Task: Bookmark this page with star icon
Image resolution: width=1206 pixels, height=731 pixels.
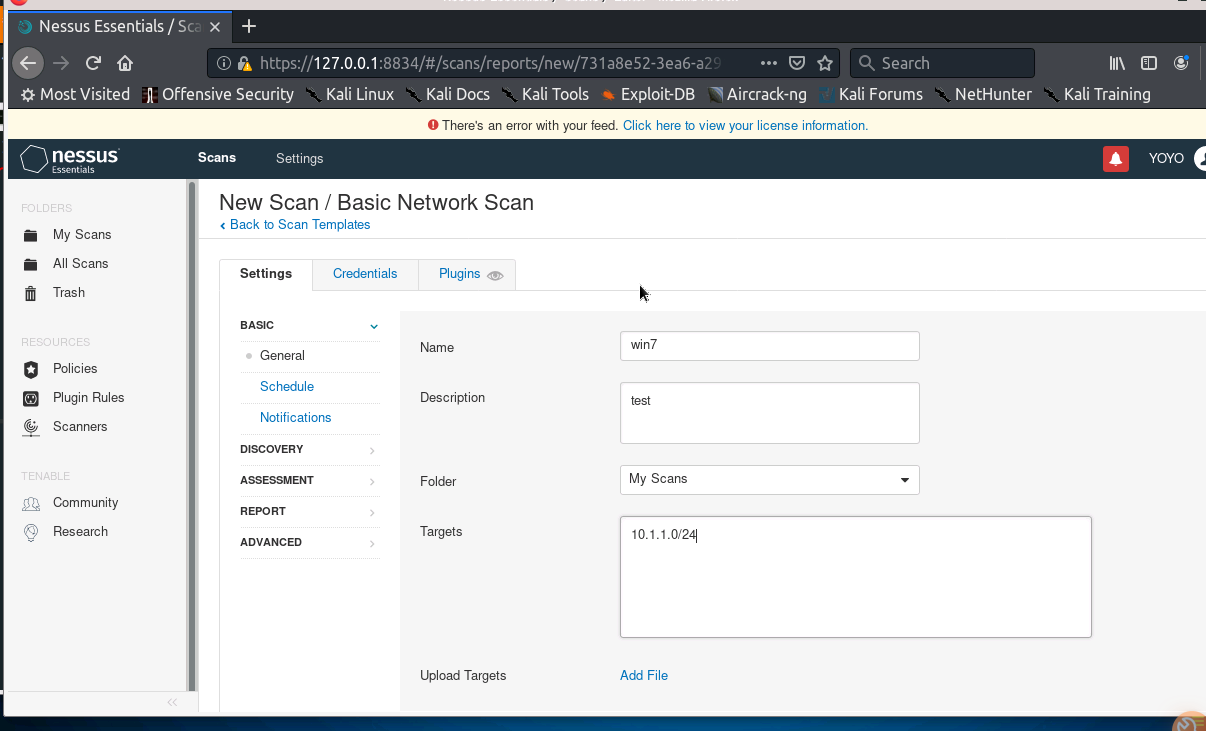Action: (x=825, y=63)
